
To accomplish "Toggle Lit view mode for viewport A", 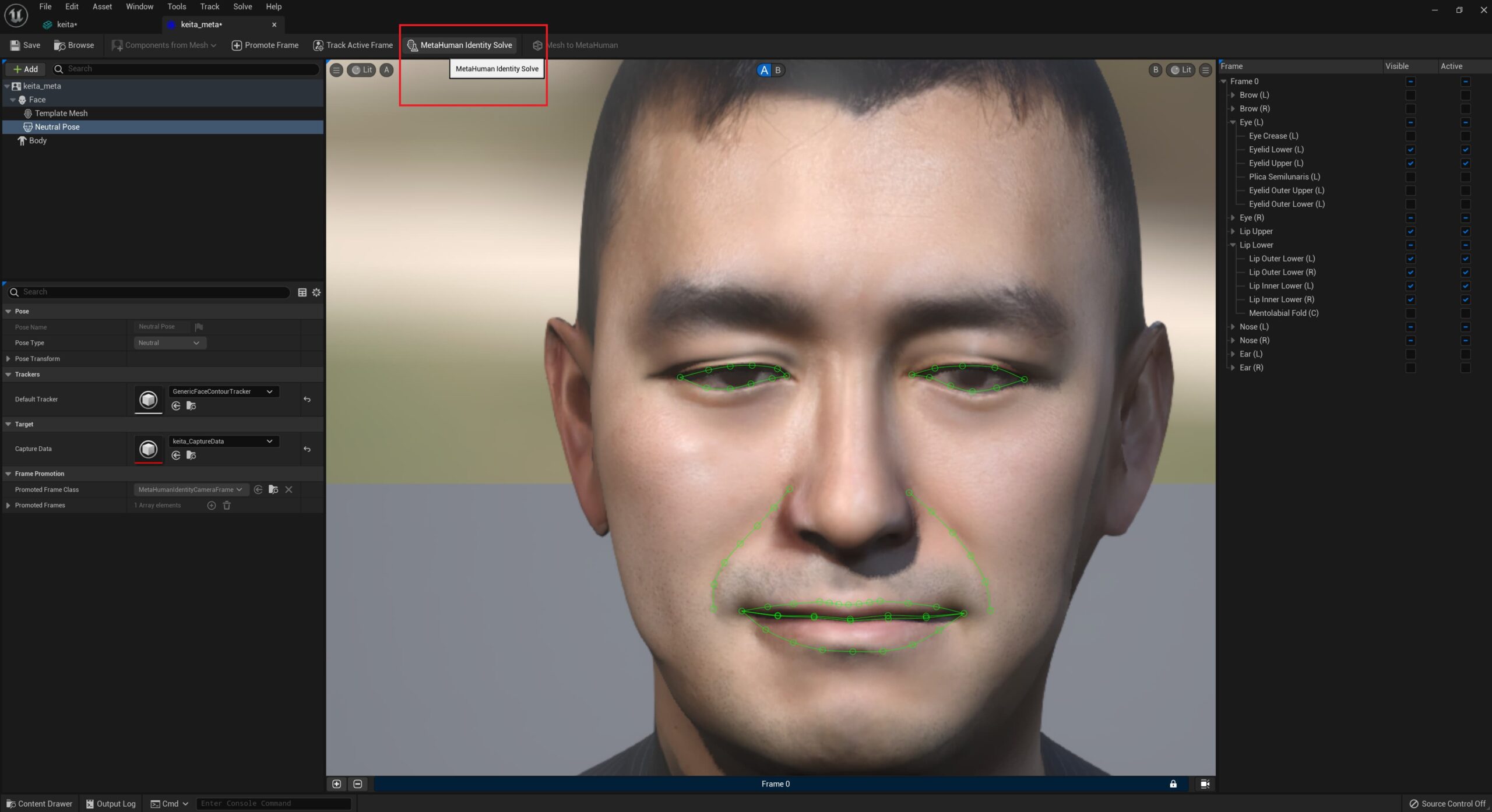I will [362, 70].
